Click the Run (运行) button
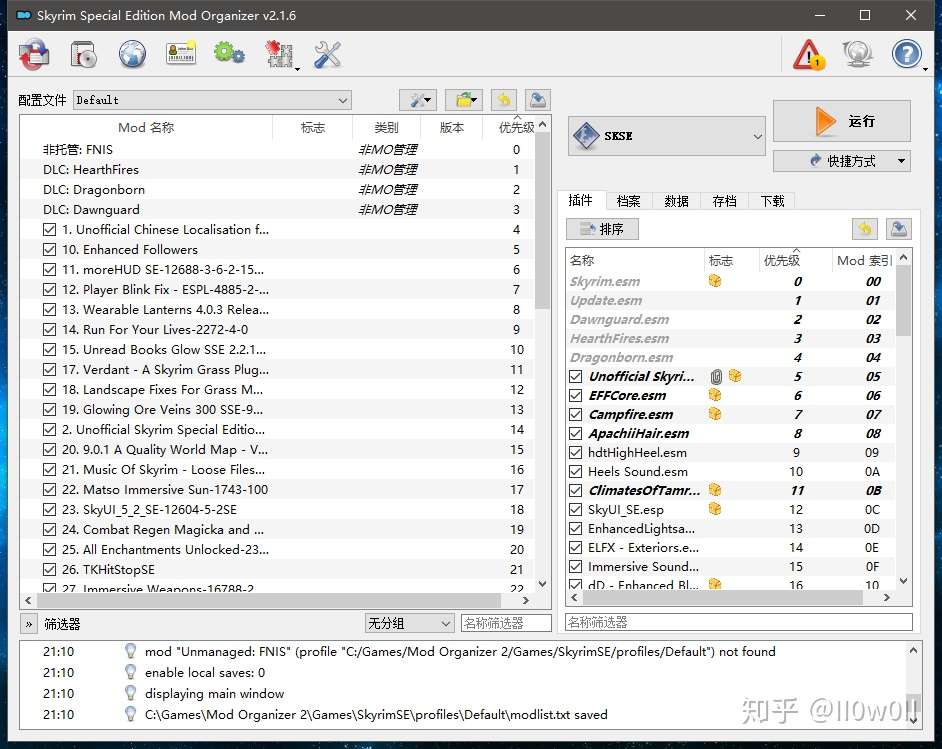The image size is (942, 749). 842,121
